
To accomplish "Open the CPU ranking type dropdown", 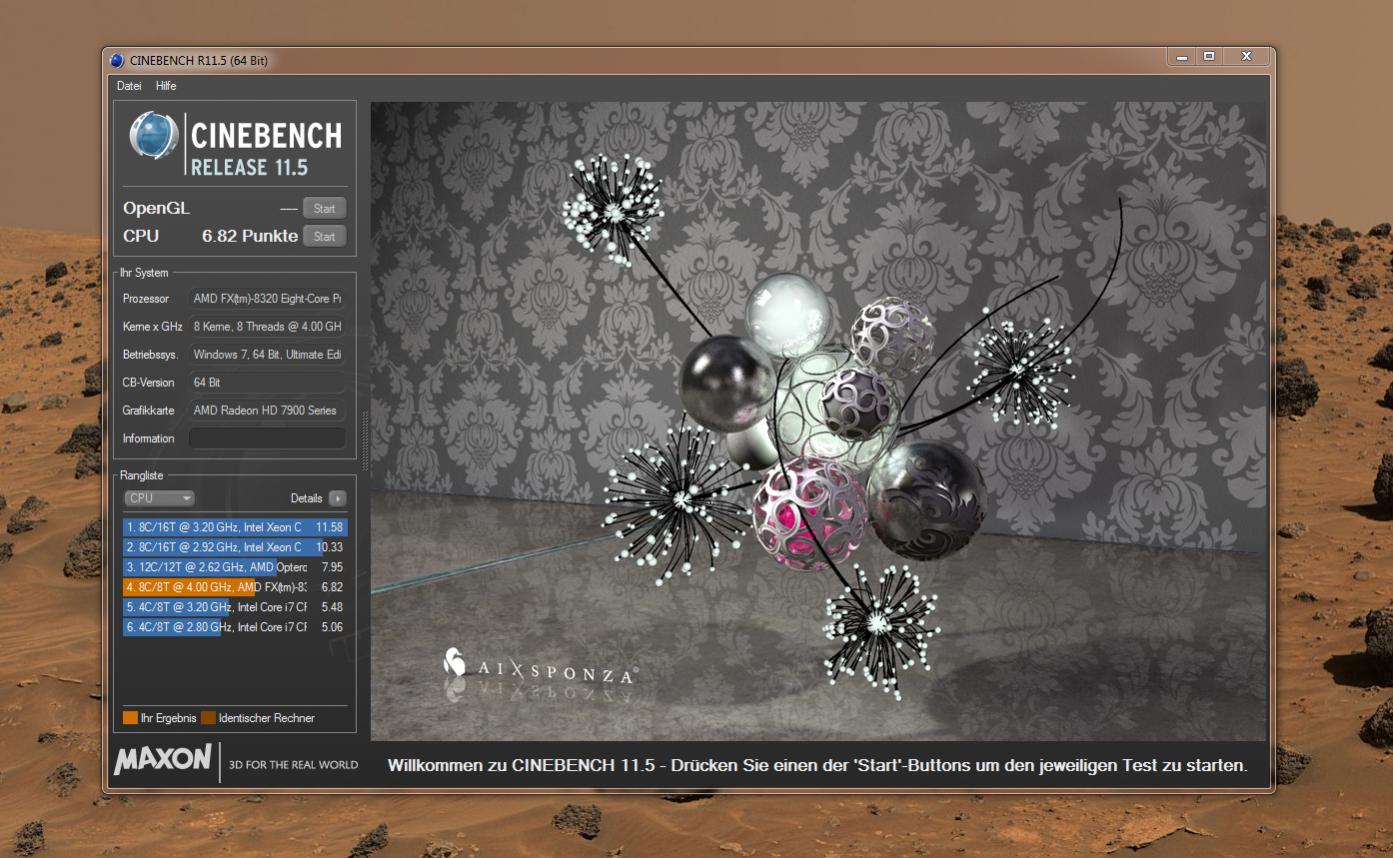I will click(159, 498).
